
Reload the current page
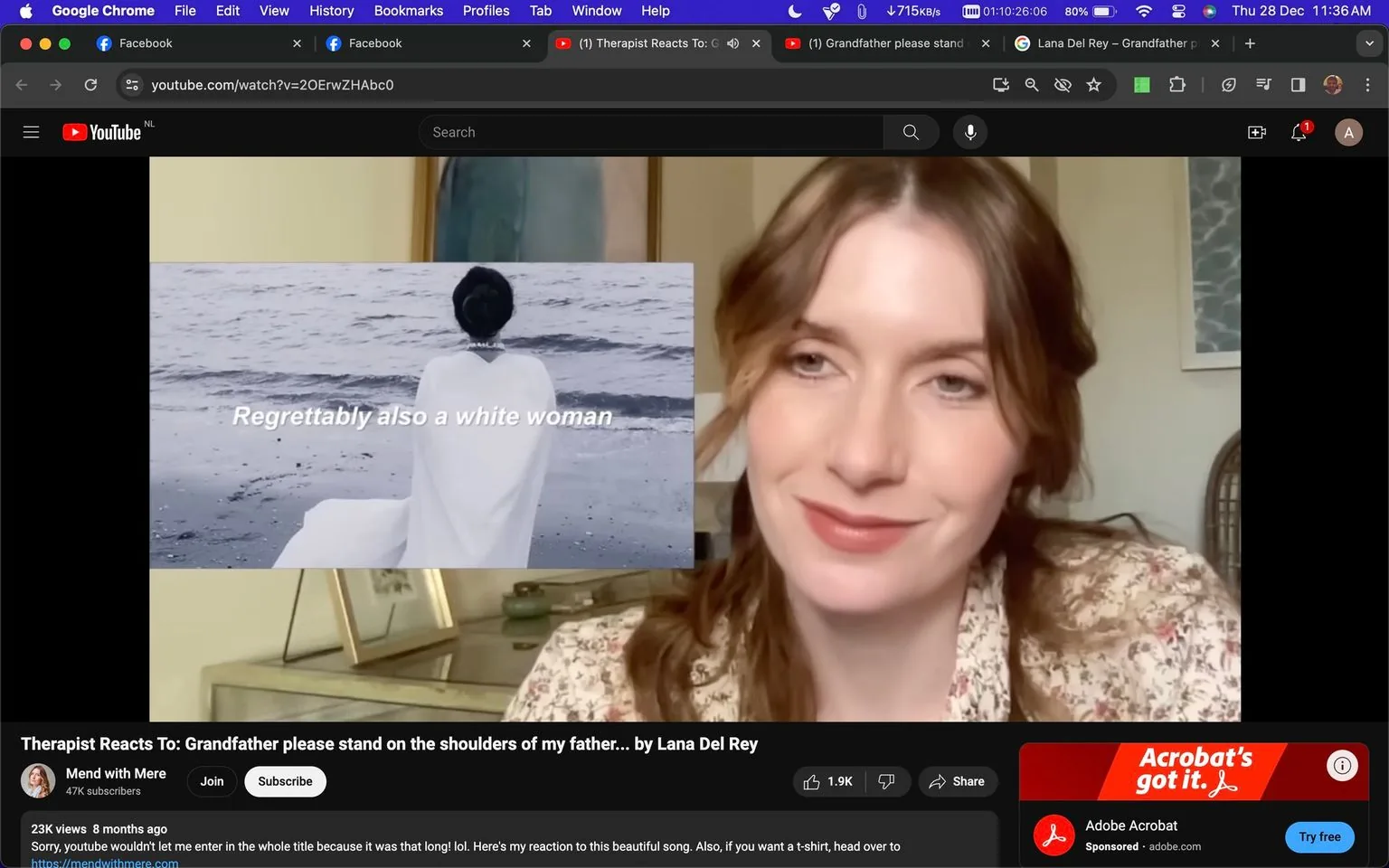(x=90, y=84)
